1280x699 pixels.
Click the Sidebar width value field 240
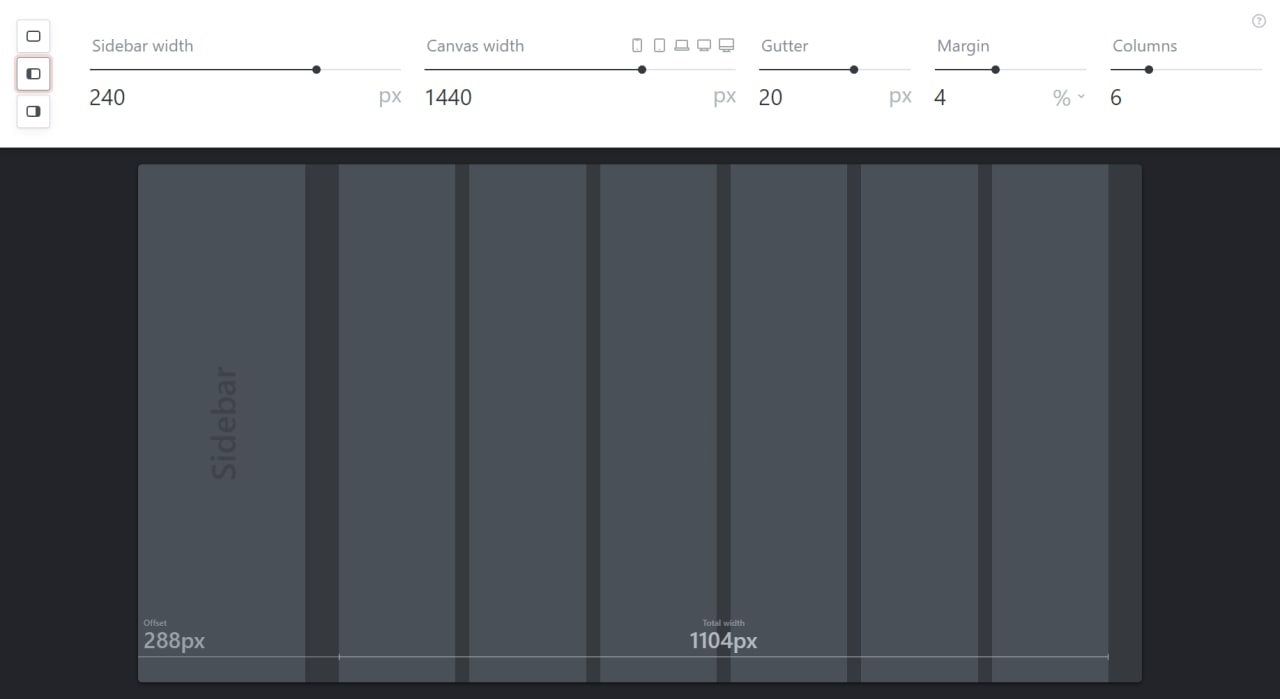click(200, 97)
